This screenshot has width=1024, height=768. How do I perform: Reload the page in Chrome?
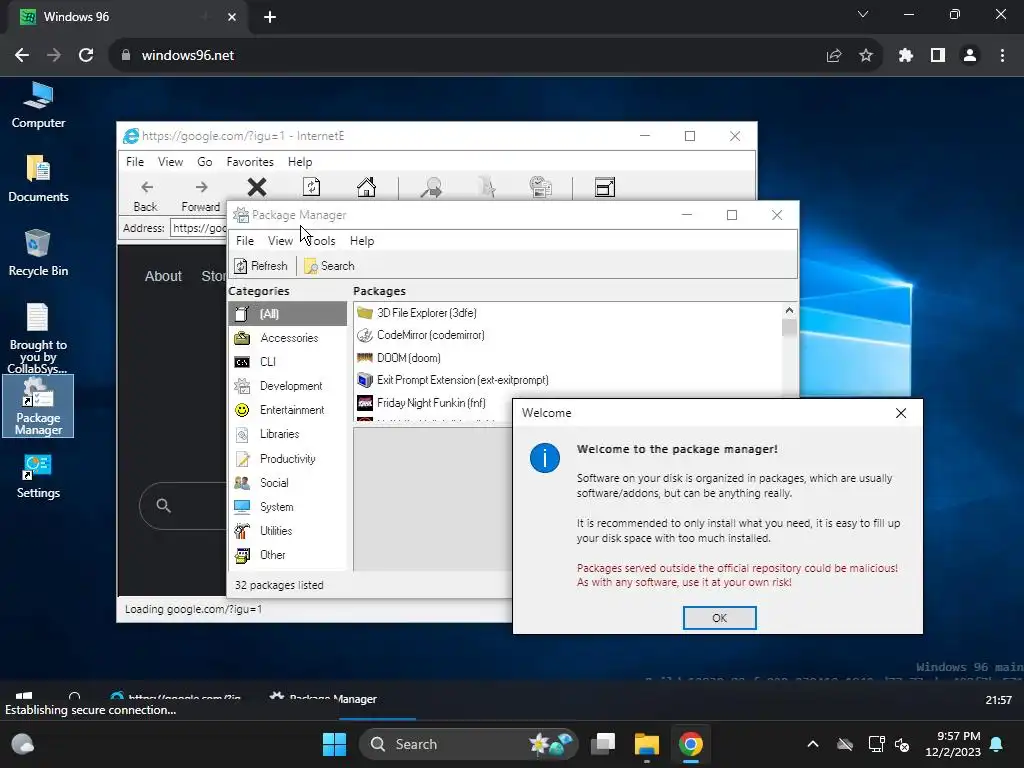coord(86,56)
